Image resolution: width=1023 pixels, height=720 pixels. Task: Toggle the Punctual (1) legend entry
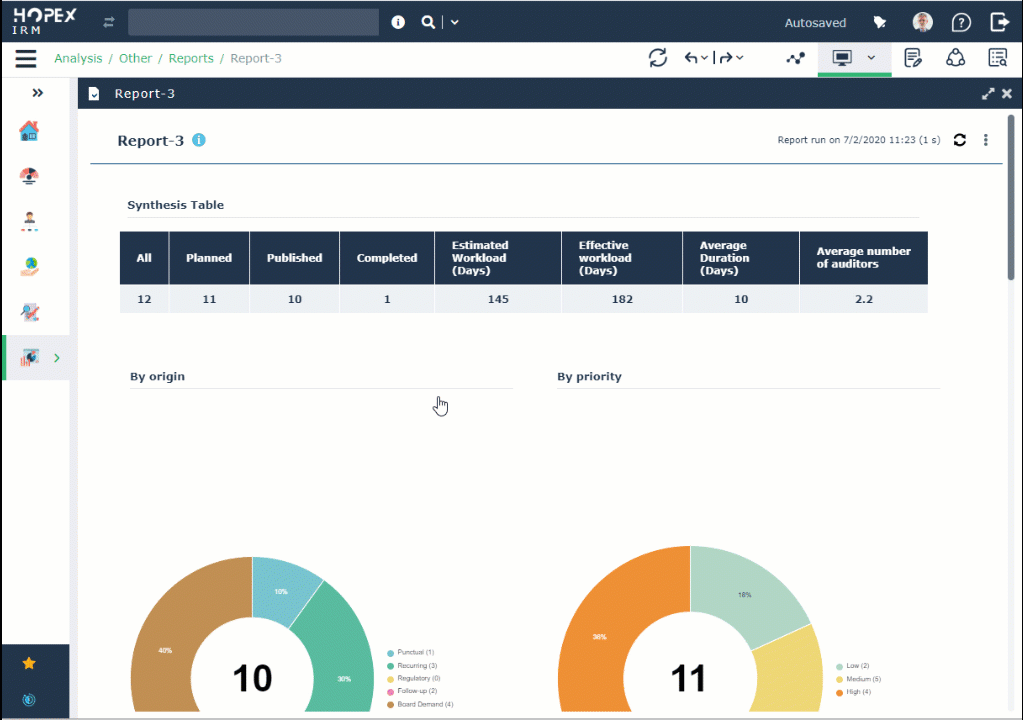click(x=410, y=652)
